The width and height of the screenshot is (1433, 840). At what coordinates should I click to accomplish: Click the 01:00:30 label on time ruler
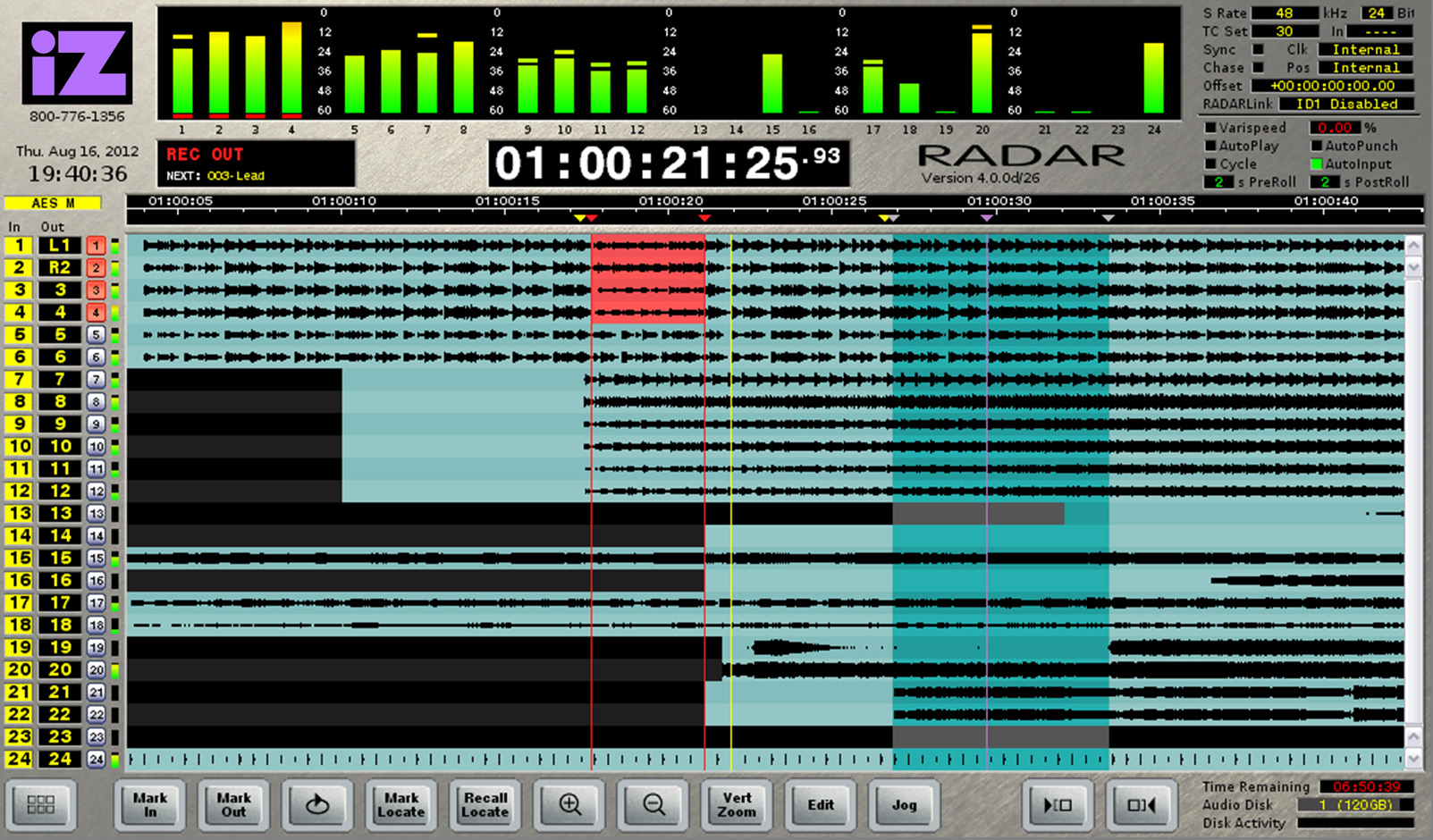tap(999, 201)
